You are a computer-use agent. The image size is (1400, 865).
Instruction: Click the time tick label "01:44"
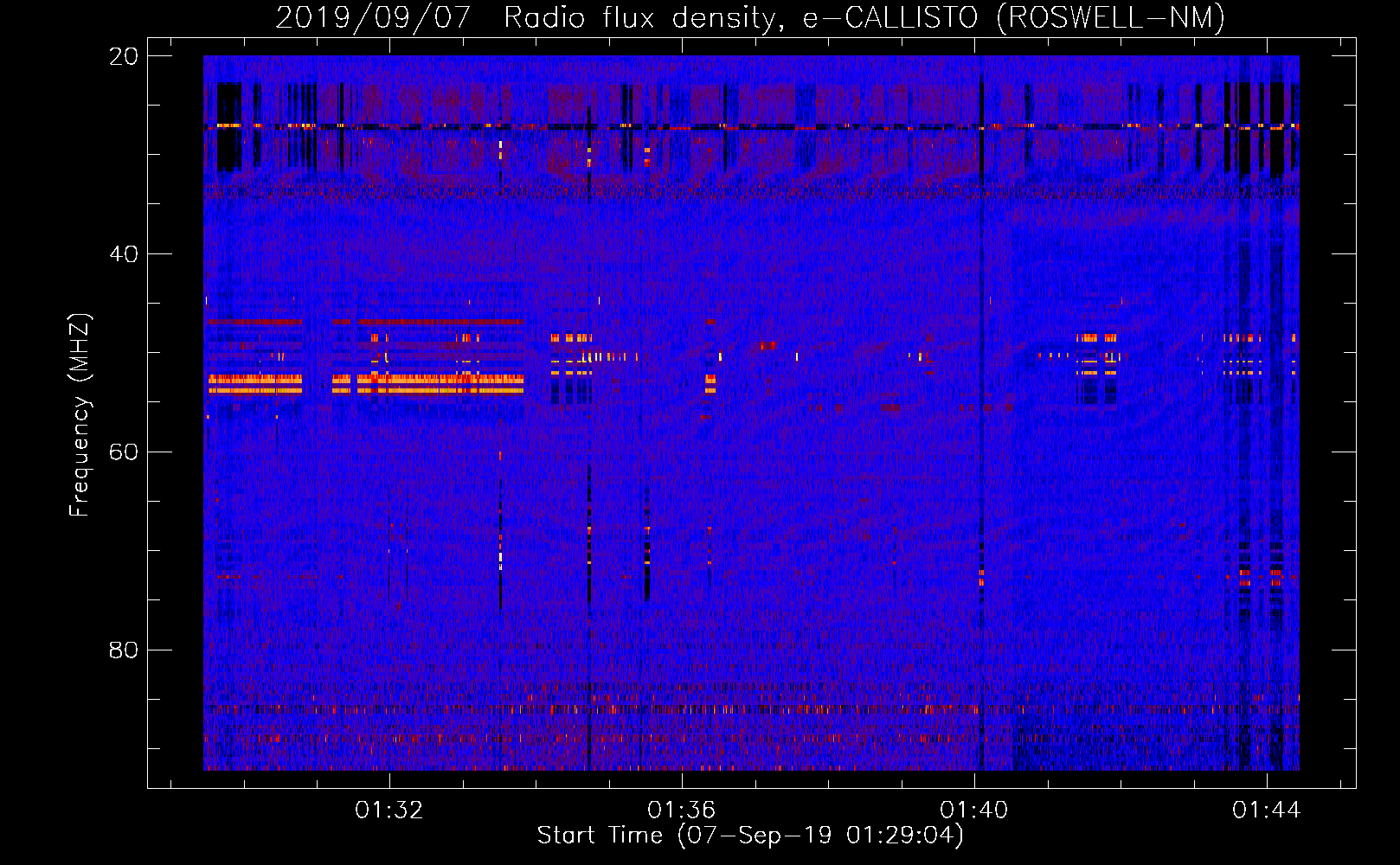point(1267,810)
